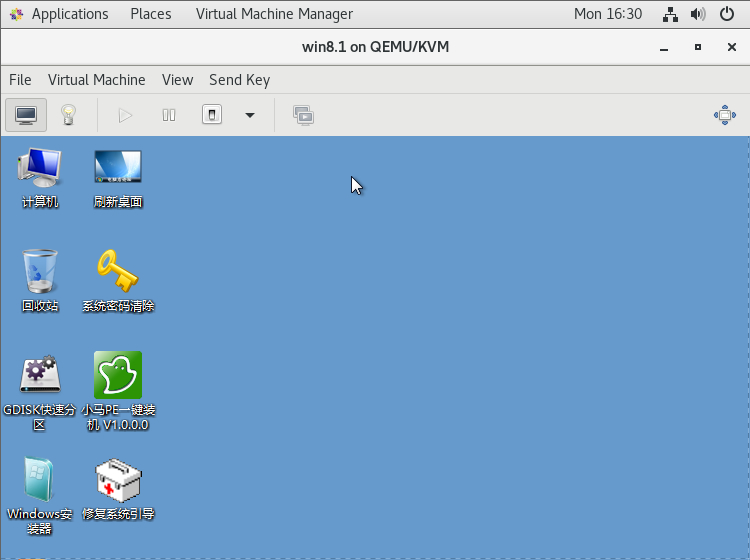The image size is (750, 560).
Task: Click Virtual Machine Manager in top bar
Action: click(x=274, y=14)
